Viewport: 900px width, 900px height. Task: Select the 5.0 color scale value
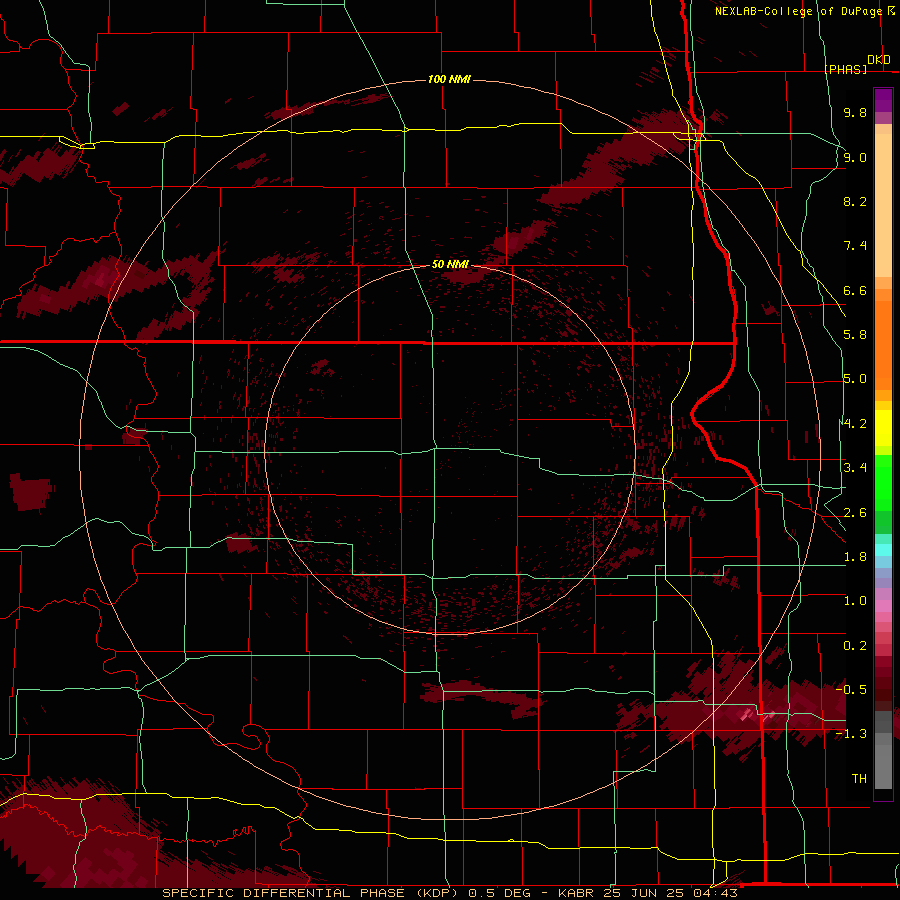click(855, 379)
